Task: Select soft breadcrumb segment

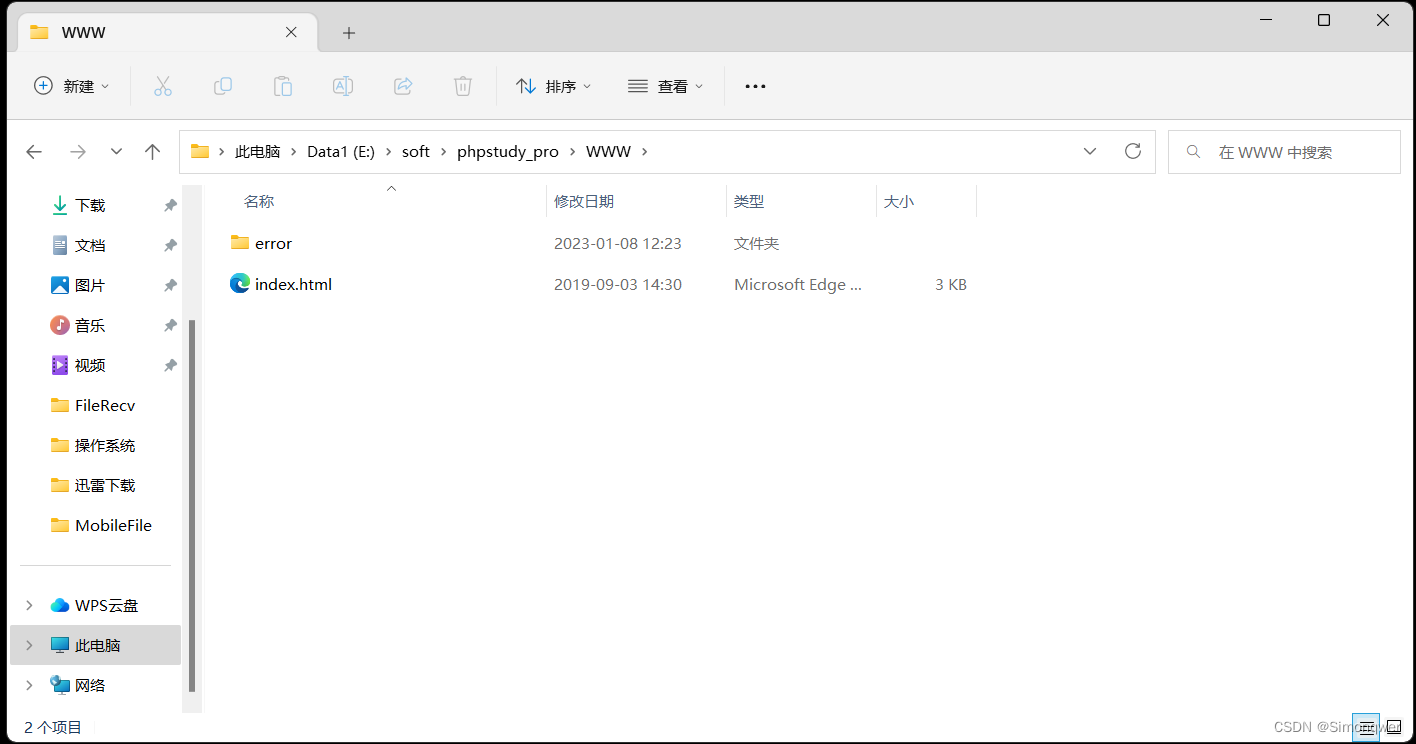Action: 416,152
